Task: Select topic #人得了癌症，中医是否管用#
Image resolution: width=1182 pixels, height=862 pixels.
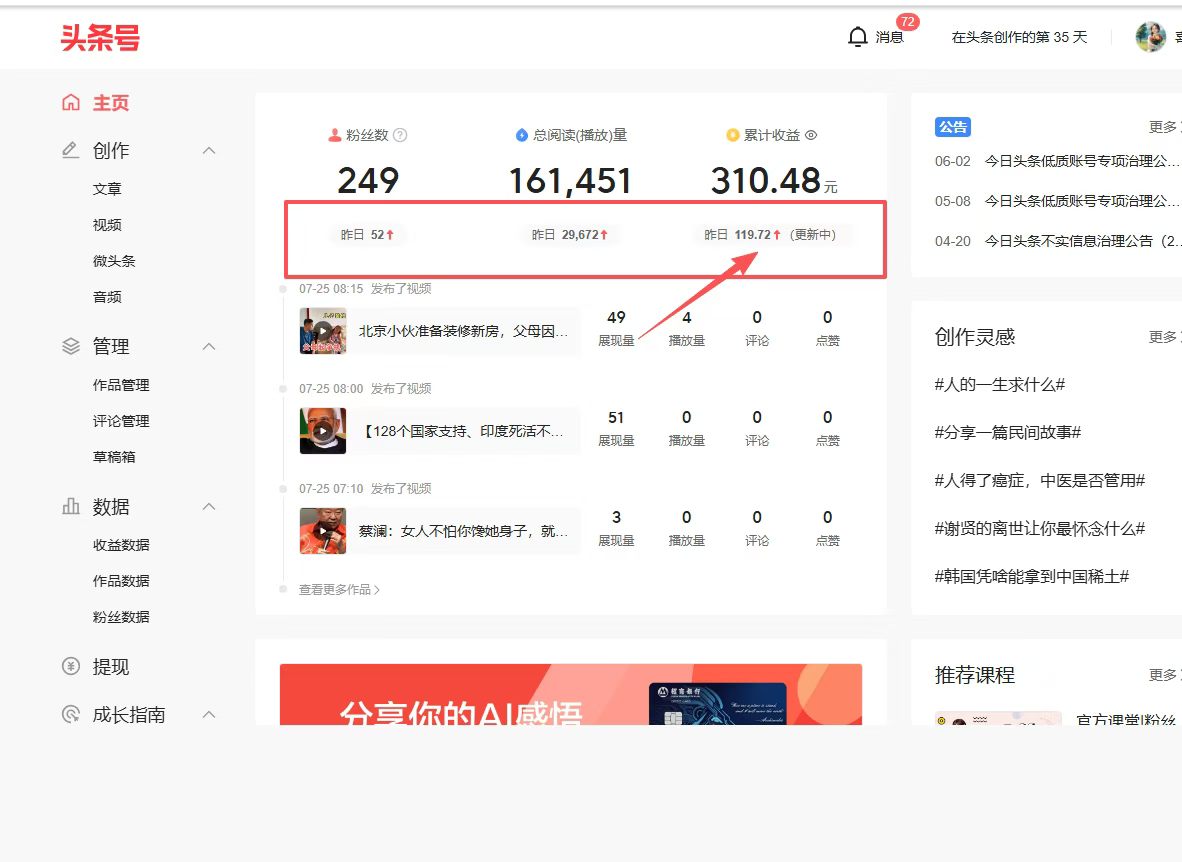Action: coord(1040,480)
